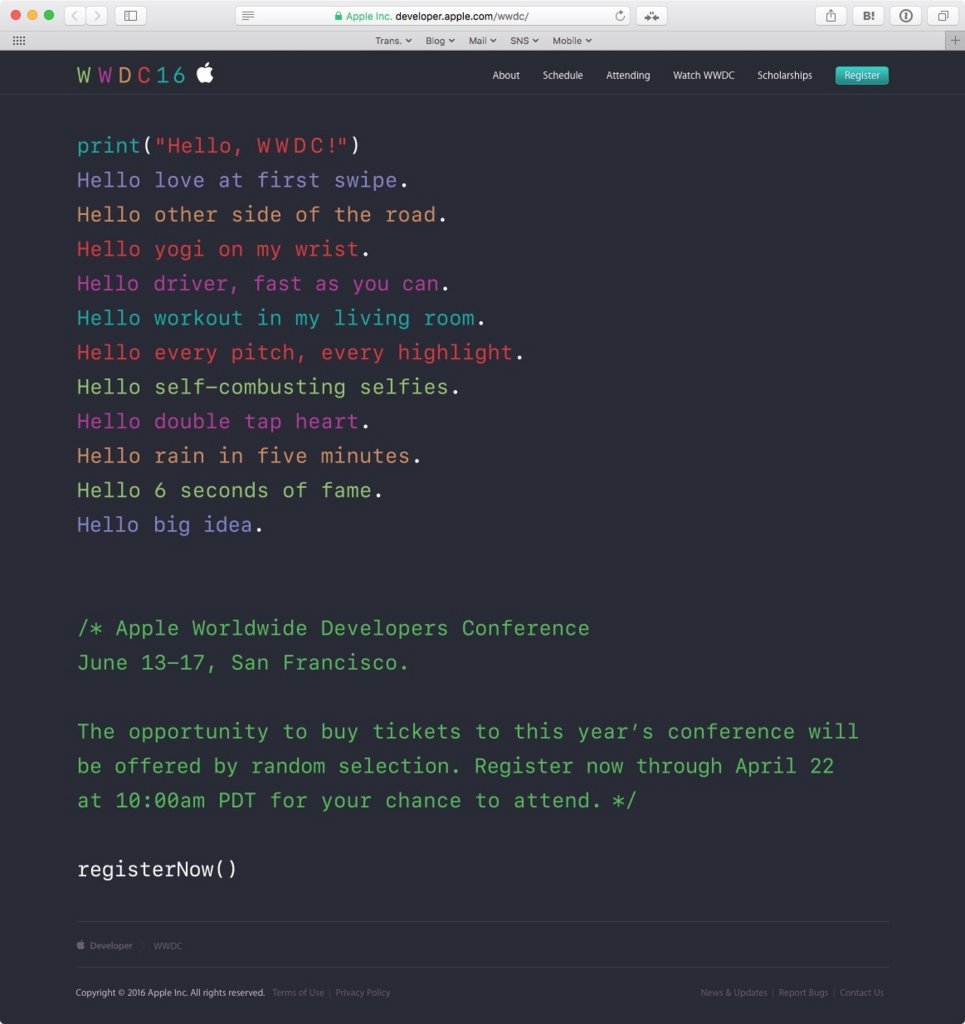The height and width of the screenshot is (1024, 965).
Task: Reload the page with the refresh icon
Action: pyautogui.click(x=620, y=16)
